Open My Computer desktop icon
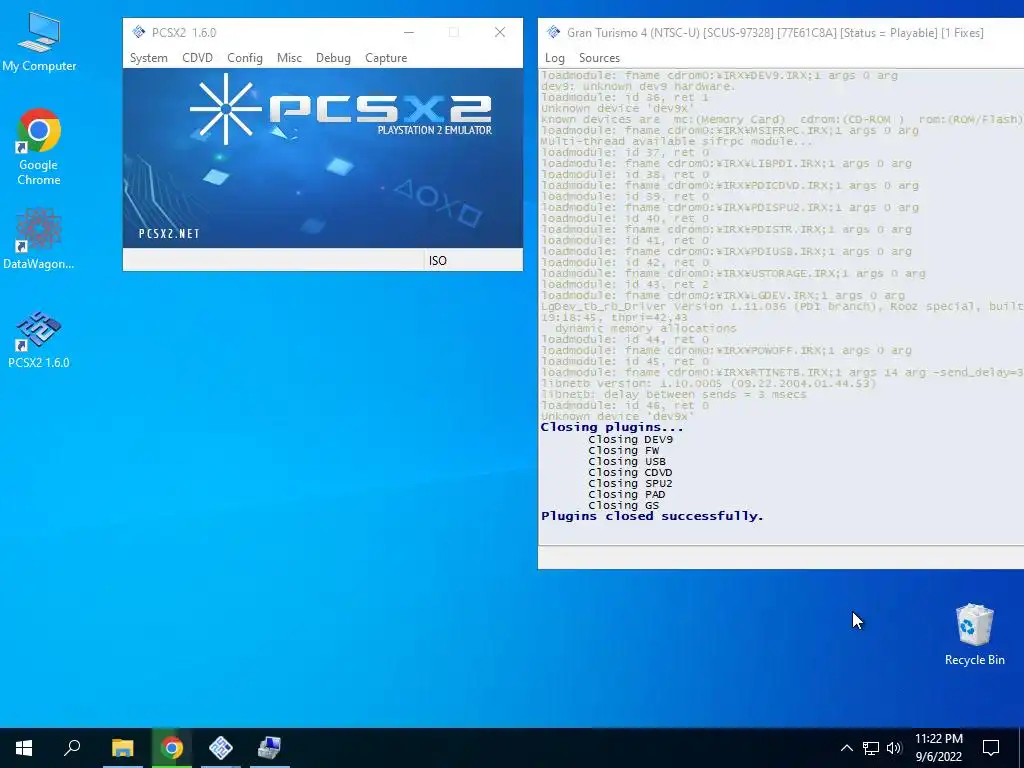The image size is (1024, 768). click(x=39, y=42)
